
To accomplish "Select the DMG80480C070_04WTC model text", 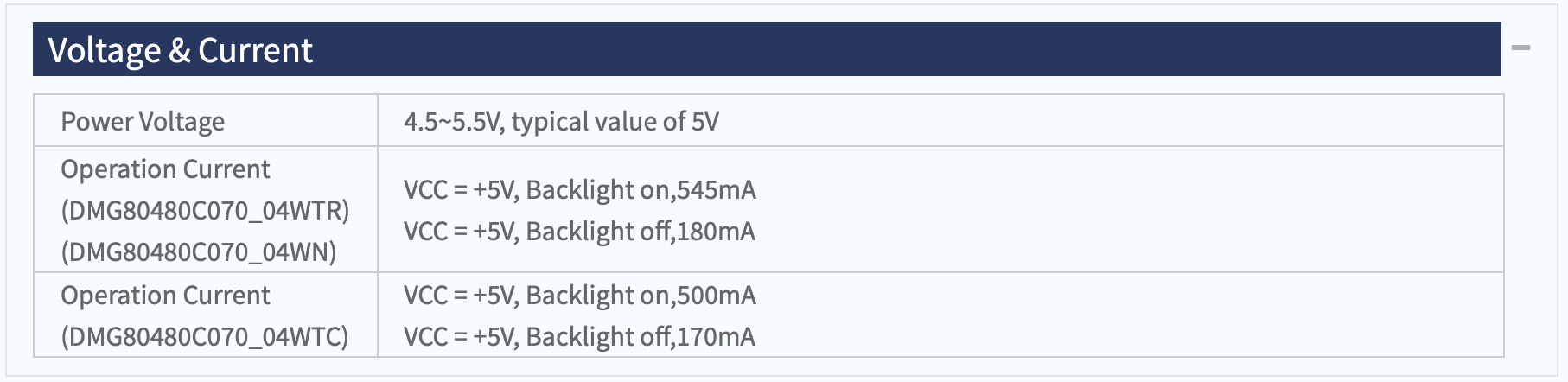I will [205, 337].
